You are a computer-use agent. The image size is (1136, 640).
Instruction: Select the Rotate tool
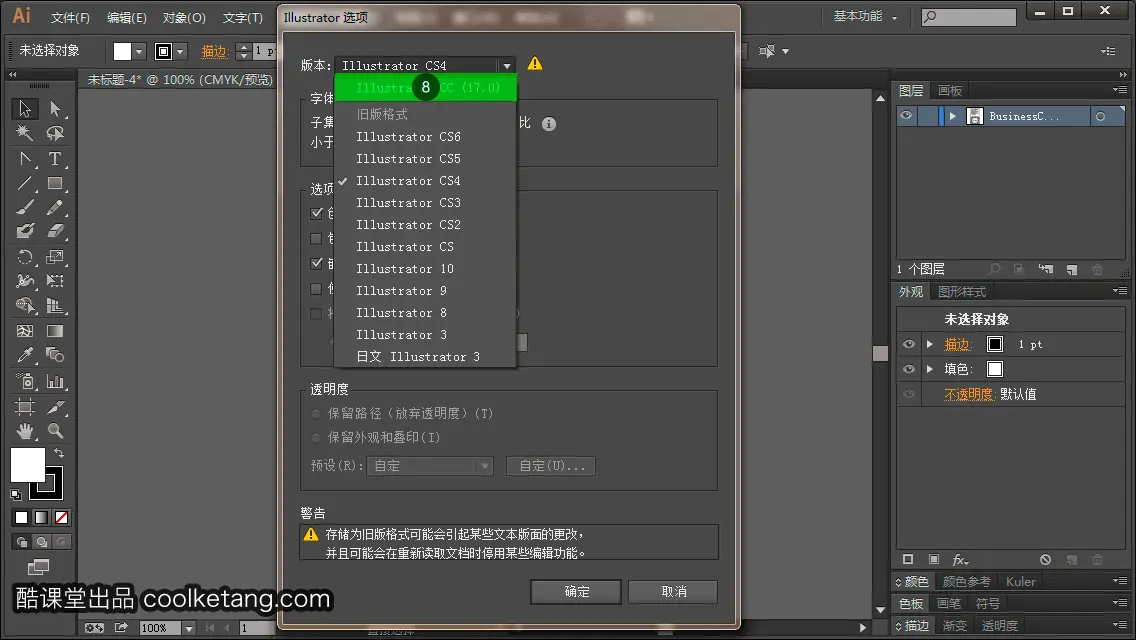(25, 257)
